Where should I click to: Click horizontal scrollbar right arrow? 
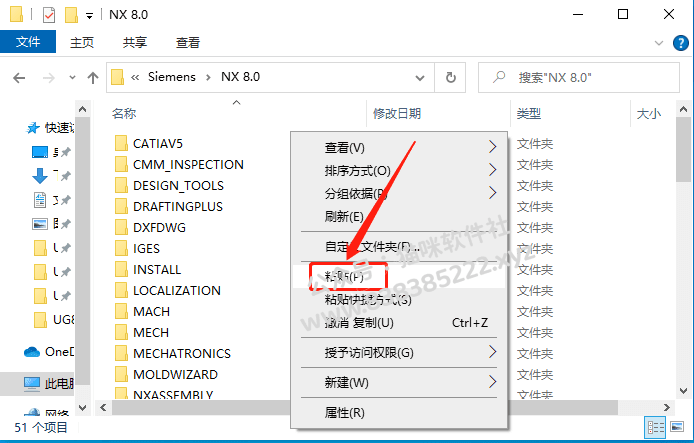(667, 408)
